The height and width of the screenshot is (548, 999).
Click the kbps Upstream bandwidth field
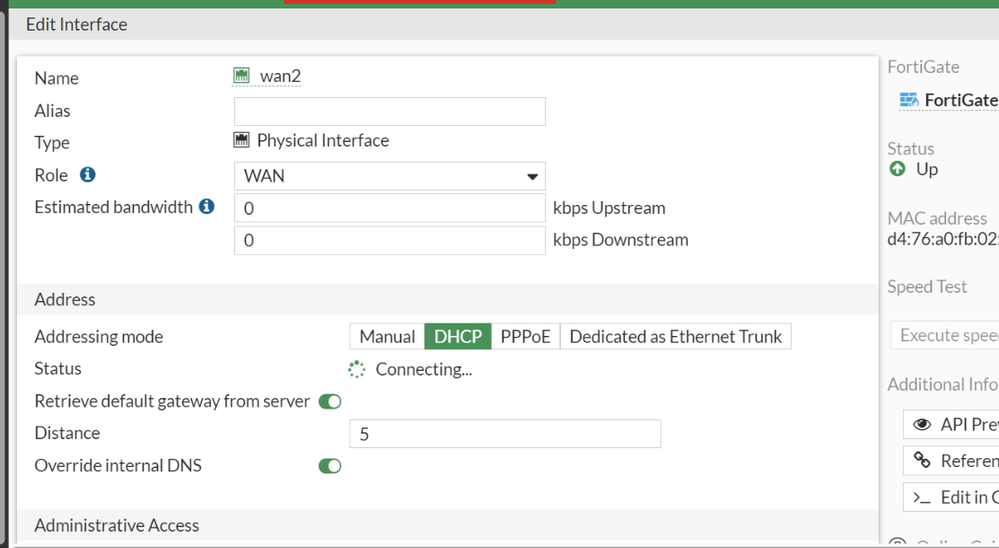[x=389, y=208]
